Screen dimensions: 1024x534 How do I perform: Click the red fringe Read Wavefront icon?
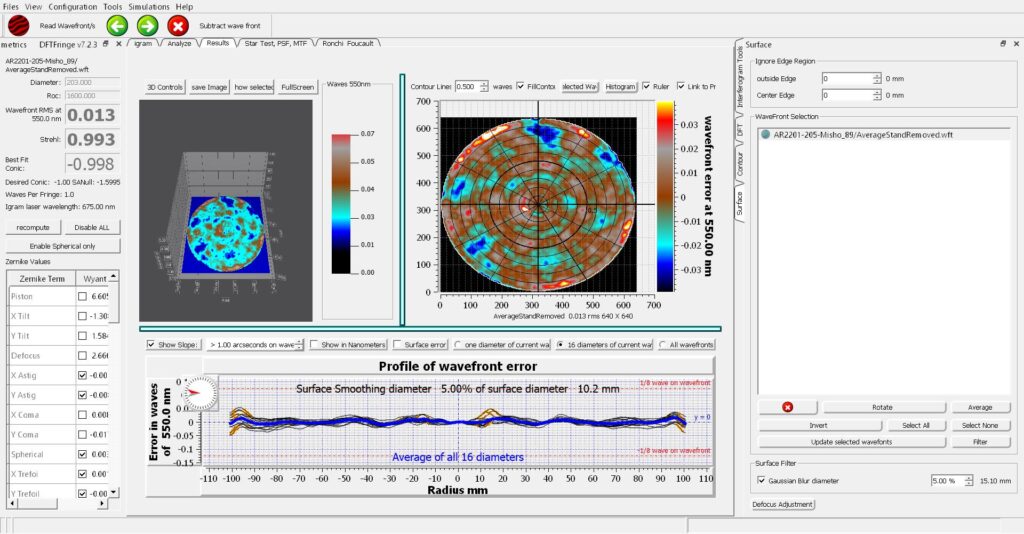18,25
